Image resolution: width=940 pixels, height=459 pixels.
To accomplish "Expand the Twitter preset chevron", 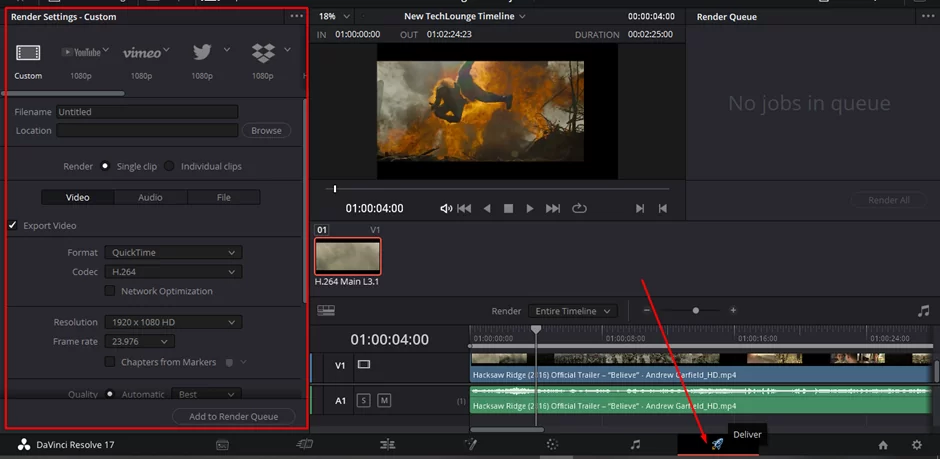I will 227,49.
